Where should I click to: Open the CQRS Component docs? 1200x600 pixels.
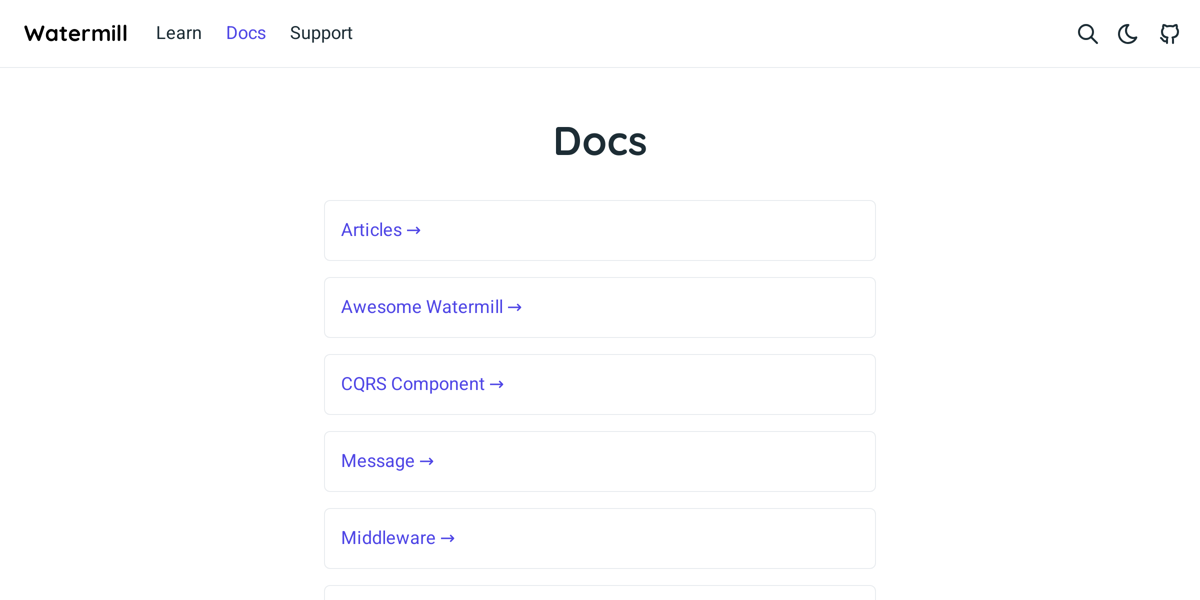(x=412, y=384)
